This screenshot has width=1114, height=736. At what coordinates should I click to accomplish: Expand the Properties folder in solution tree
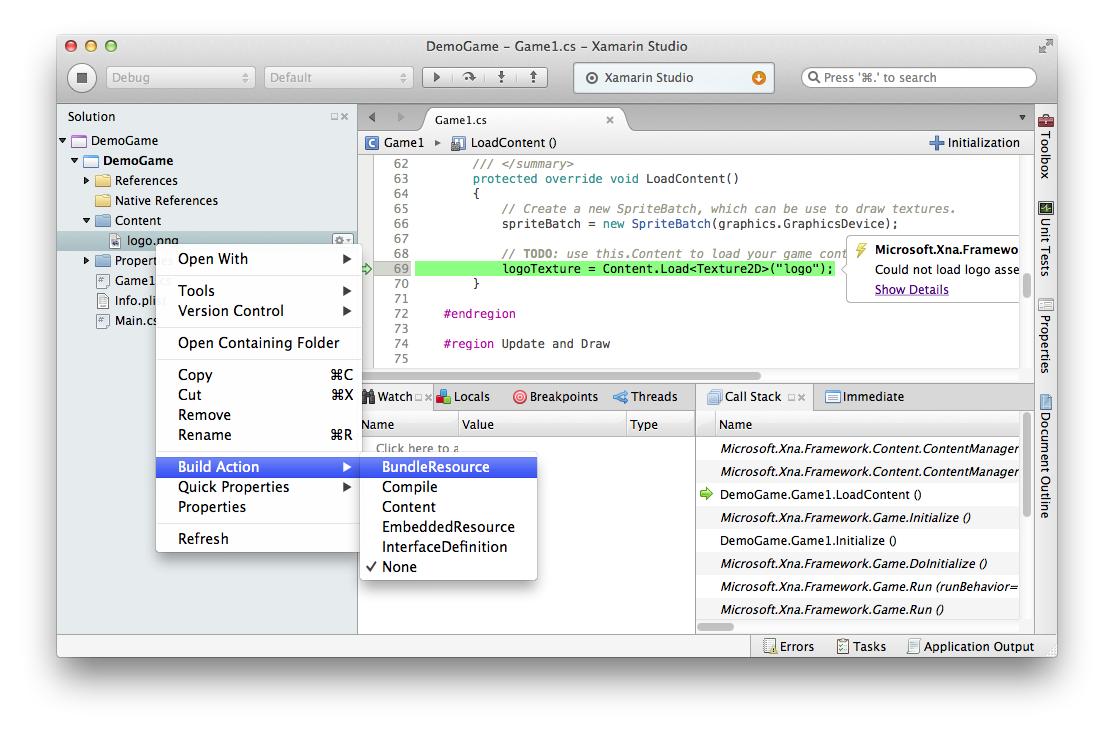point(87,261)
